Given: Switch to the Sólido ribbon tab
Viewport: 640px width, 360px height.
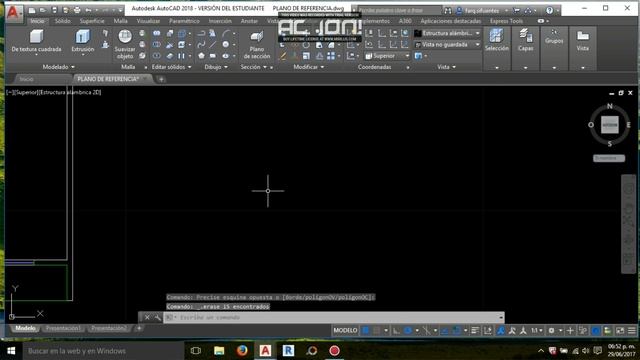Looking at the screenshot, I should pyautogui.click(x=62, y=21).
